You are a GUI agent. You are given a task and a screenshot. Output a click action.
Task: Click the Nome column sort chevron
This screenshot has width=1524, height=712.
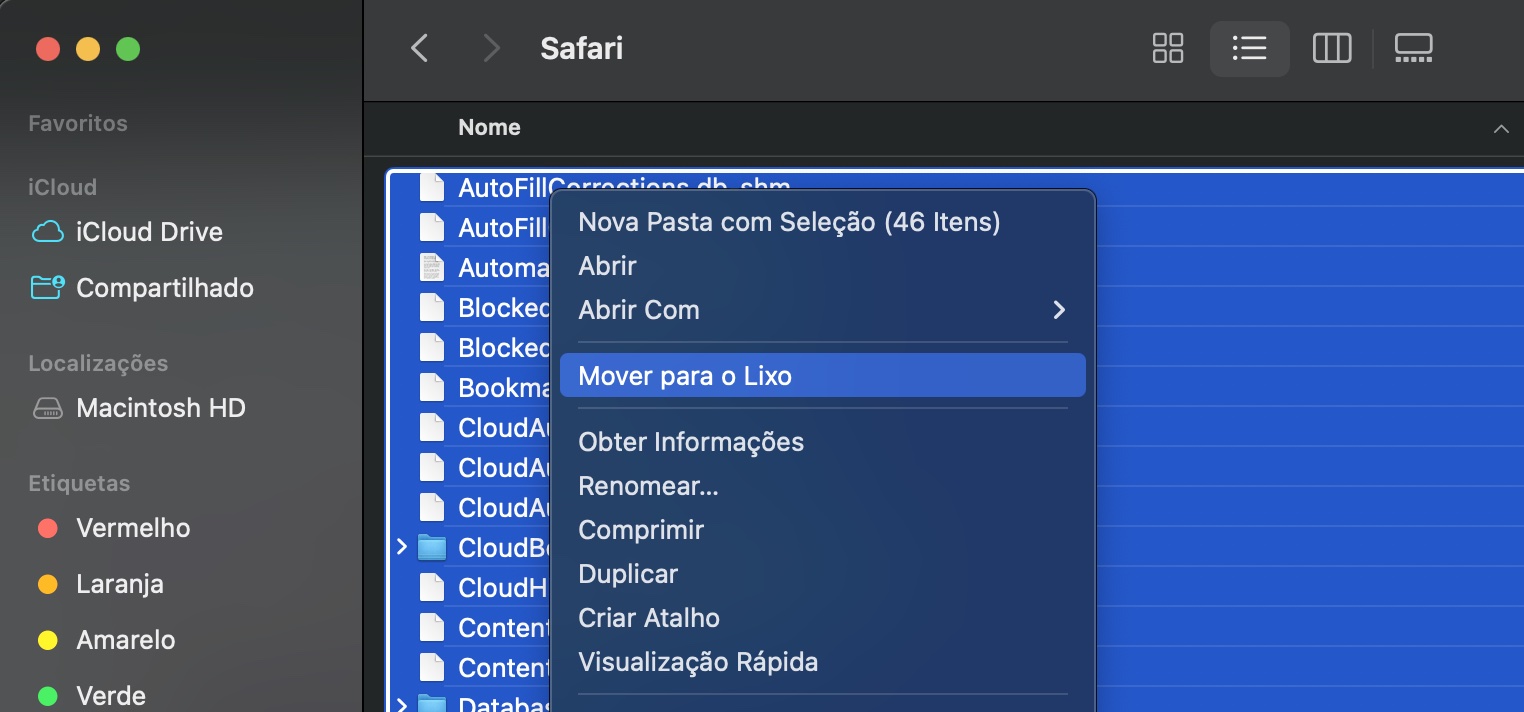pos(1500,128)
